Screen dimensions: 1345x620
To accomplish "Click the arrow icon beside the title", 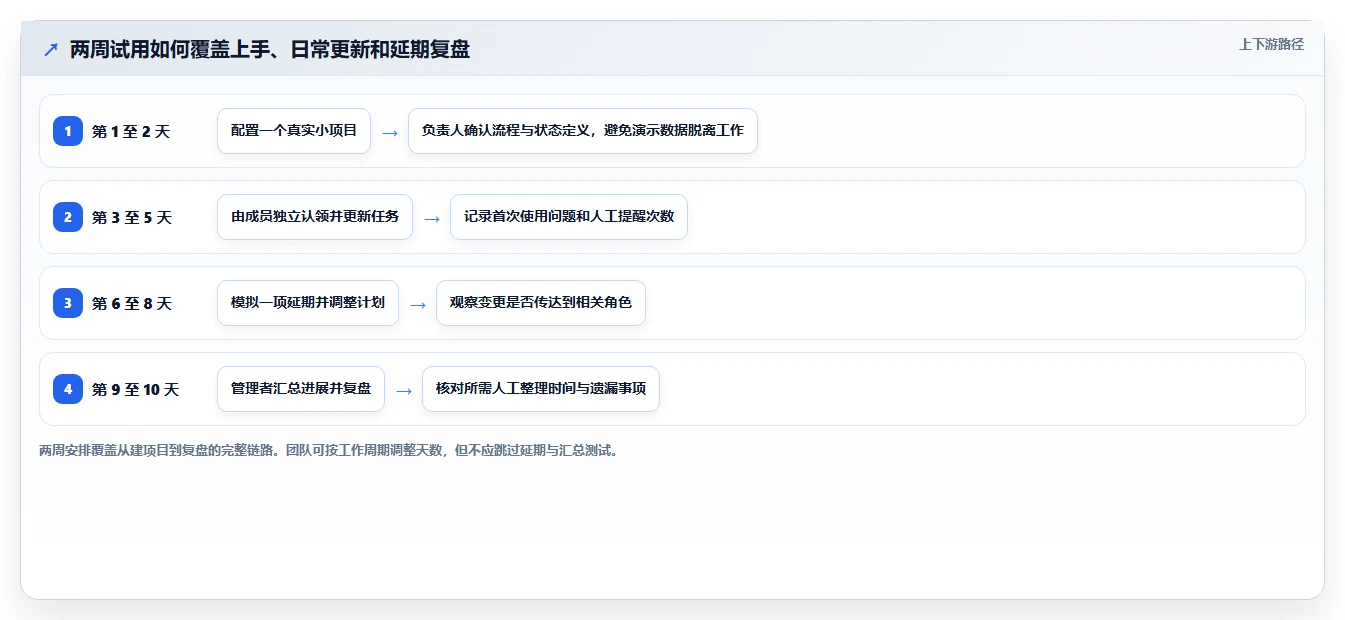I will (51, 49).
